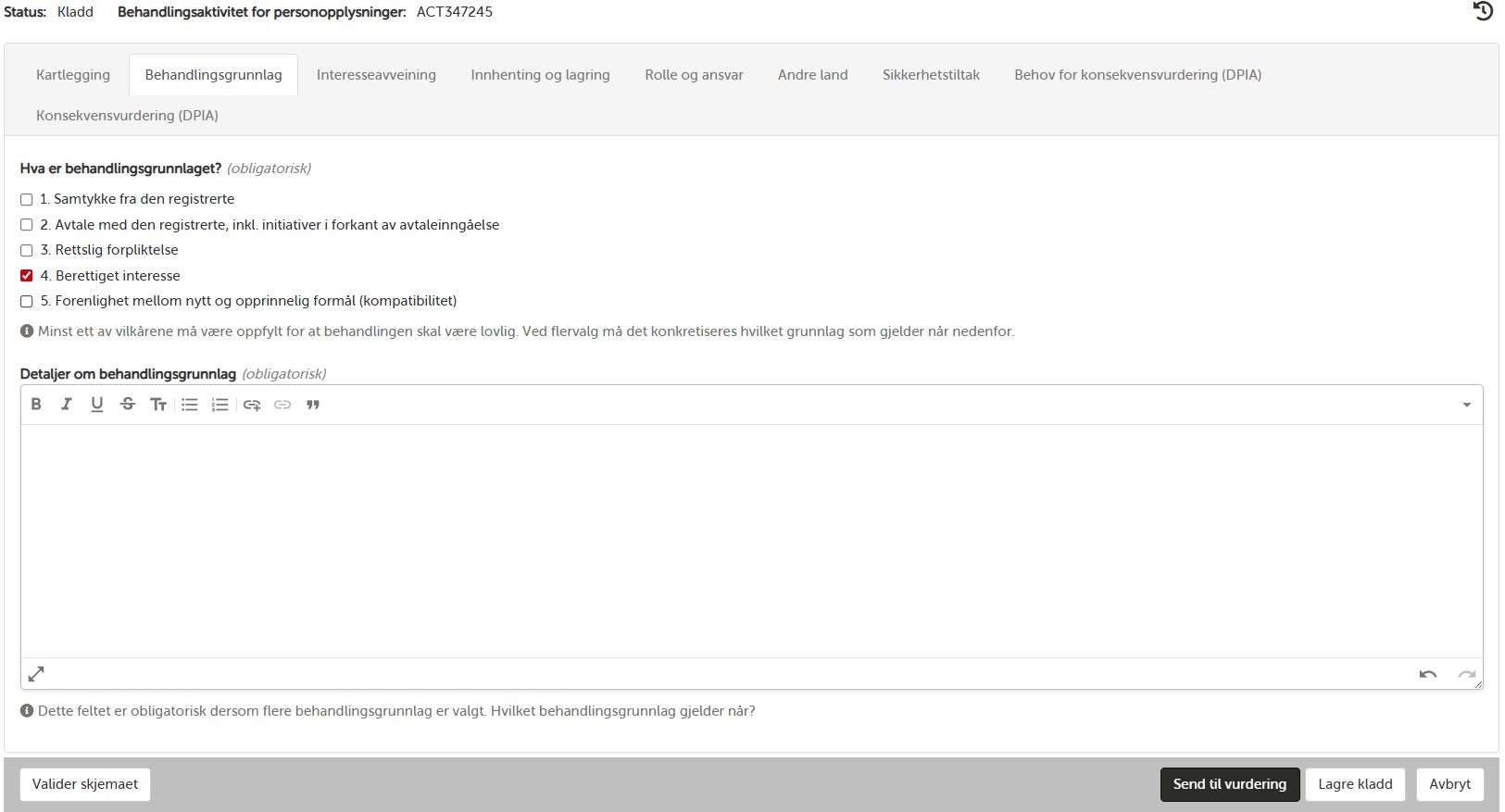
Task: Toggle bold formatting in the editor
Action: click(x=36, y=405)
